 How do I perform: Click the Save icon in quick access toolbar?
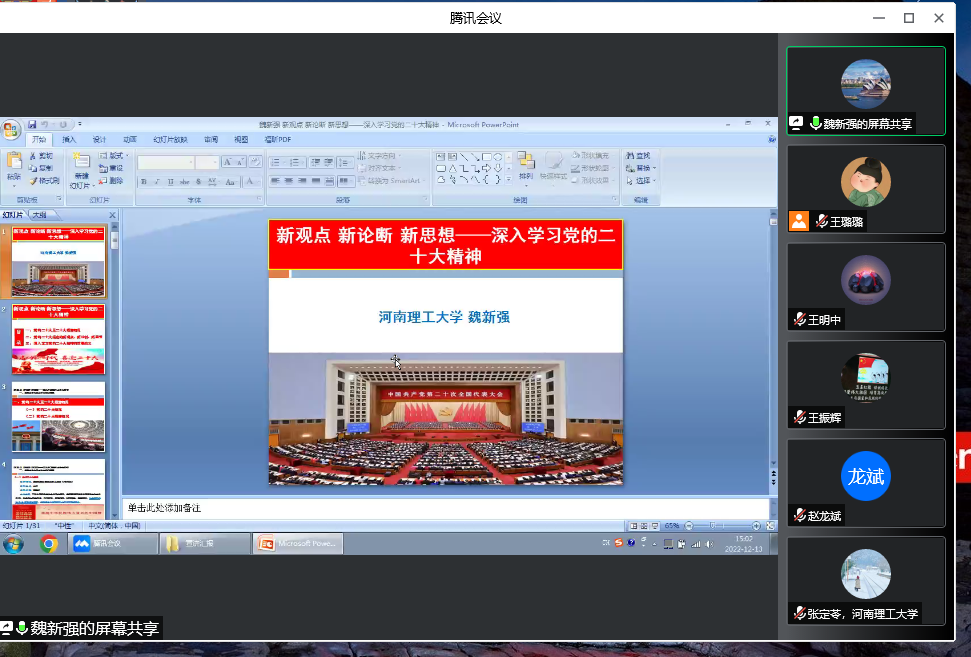coord(32,124)
